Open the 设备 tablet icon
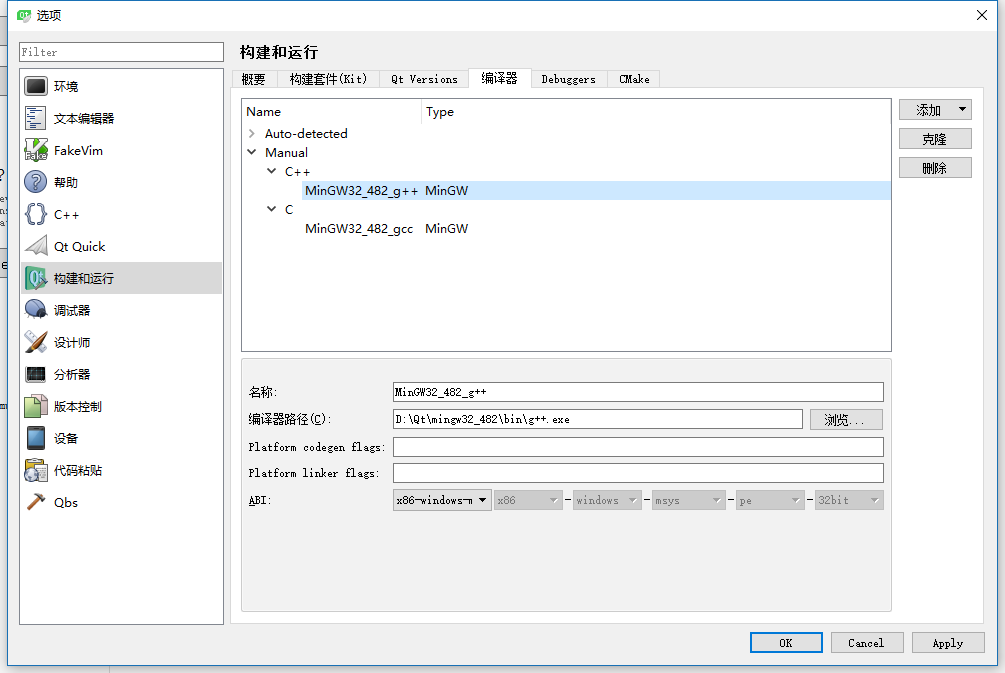Viewport: 1005px width, 673px height. point(36,438)
